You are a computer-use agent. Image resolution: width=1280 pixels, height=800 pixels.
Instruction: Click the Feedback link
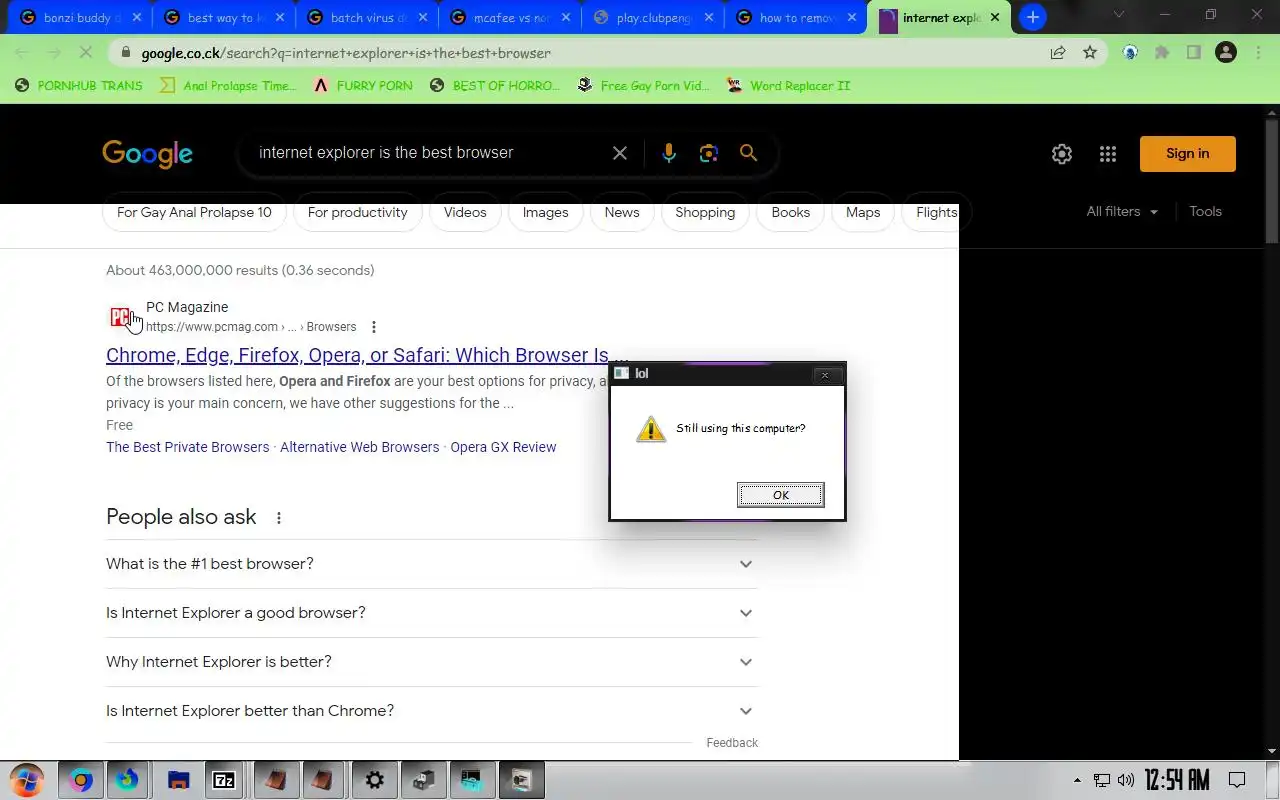[732, 743]
